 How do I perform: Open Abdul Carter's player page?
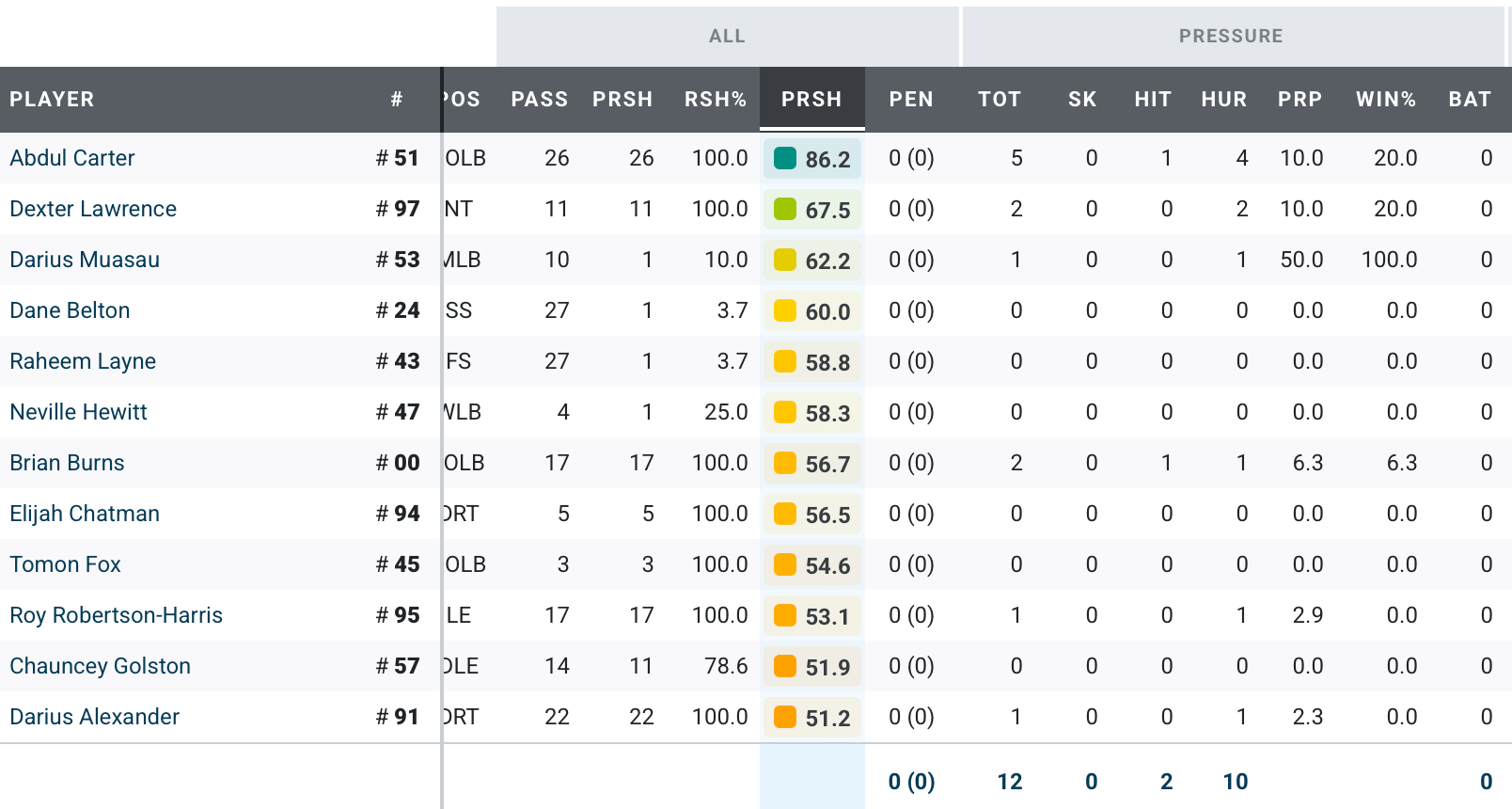(x=72, y=158)
